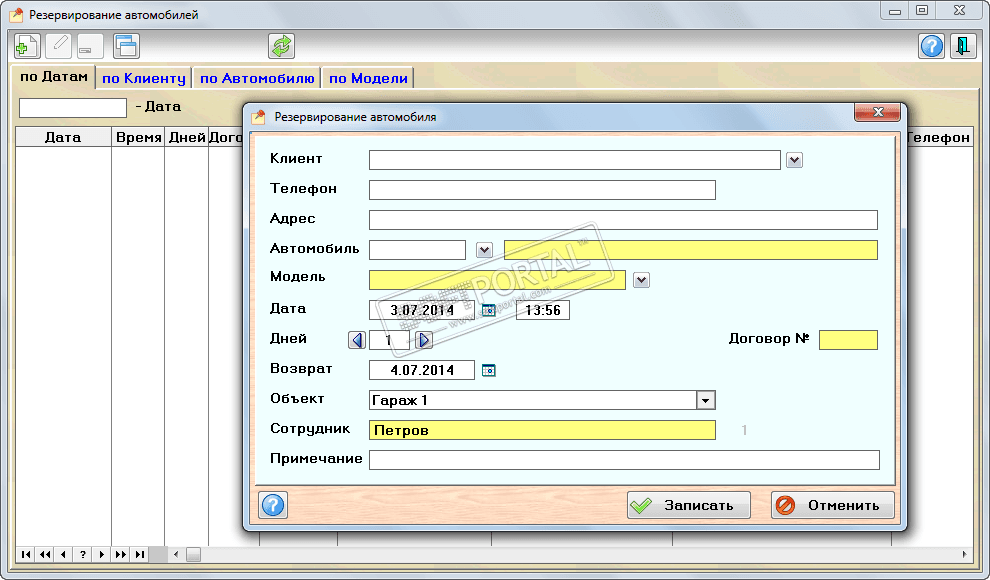The height and width of the screenshot is (580, 990).
Task: Click the Сотрудник field showing Петров
Action: (x=542, y=430)
